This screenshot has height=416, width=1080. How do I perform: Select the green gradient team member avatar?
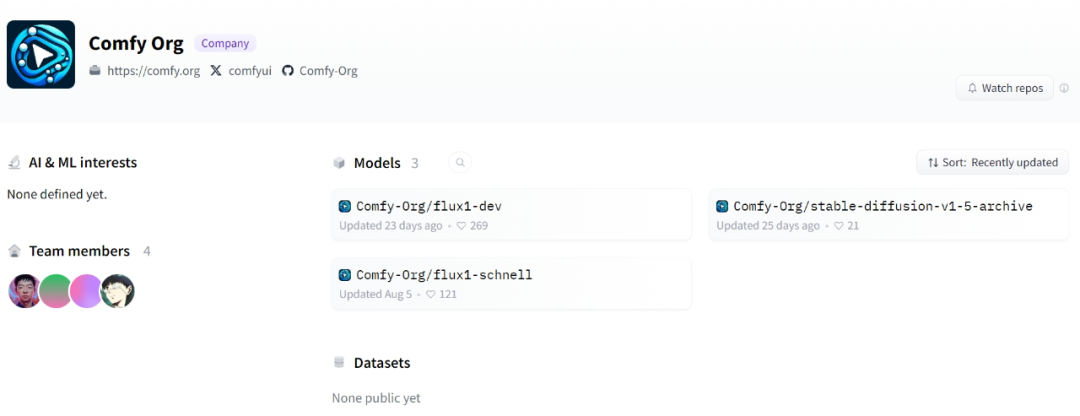[55, 291]
